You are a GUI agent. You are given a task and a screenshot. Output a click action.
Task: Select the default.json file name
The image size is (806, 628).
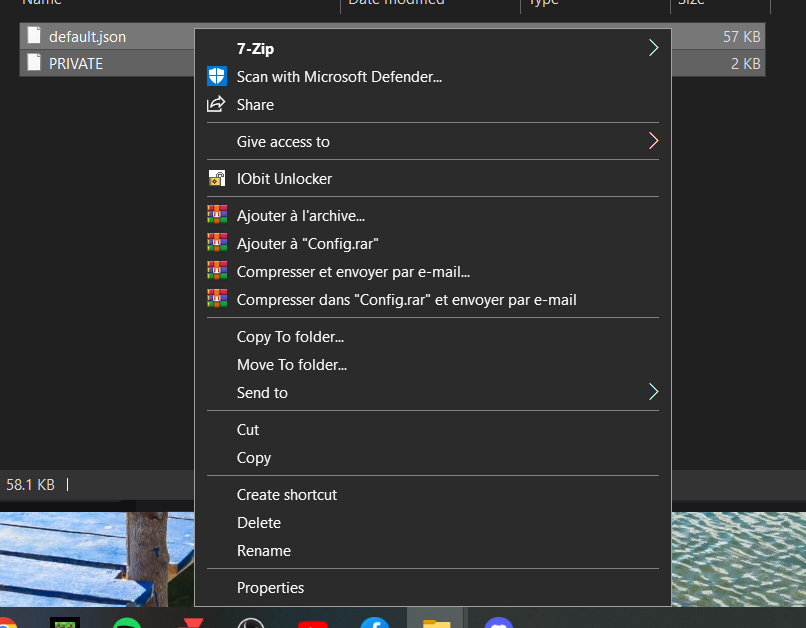coord(87,36)
